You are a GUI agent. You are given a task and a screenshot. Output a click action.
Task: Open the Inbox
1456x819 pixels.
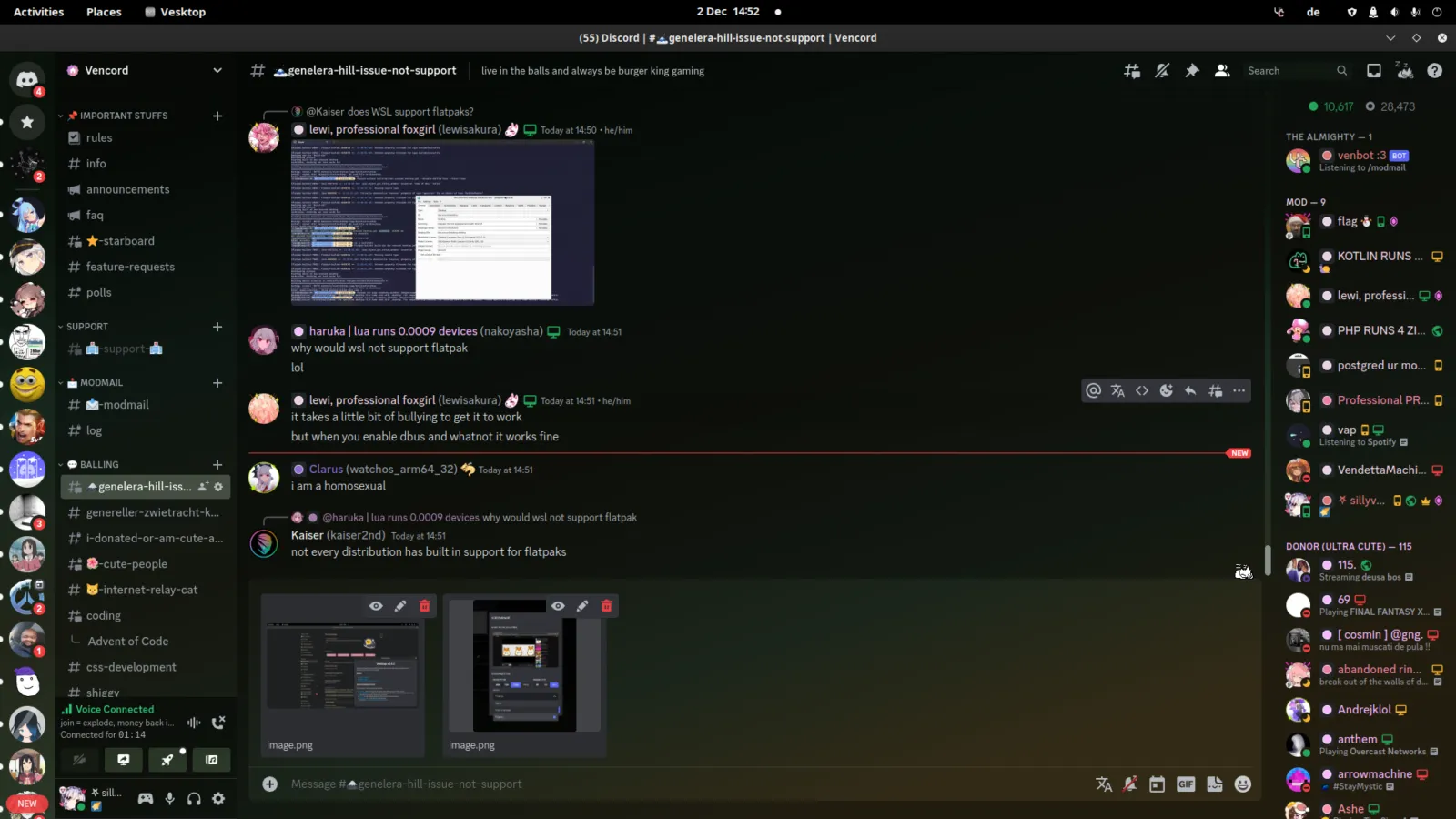1374,71
